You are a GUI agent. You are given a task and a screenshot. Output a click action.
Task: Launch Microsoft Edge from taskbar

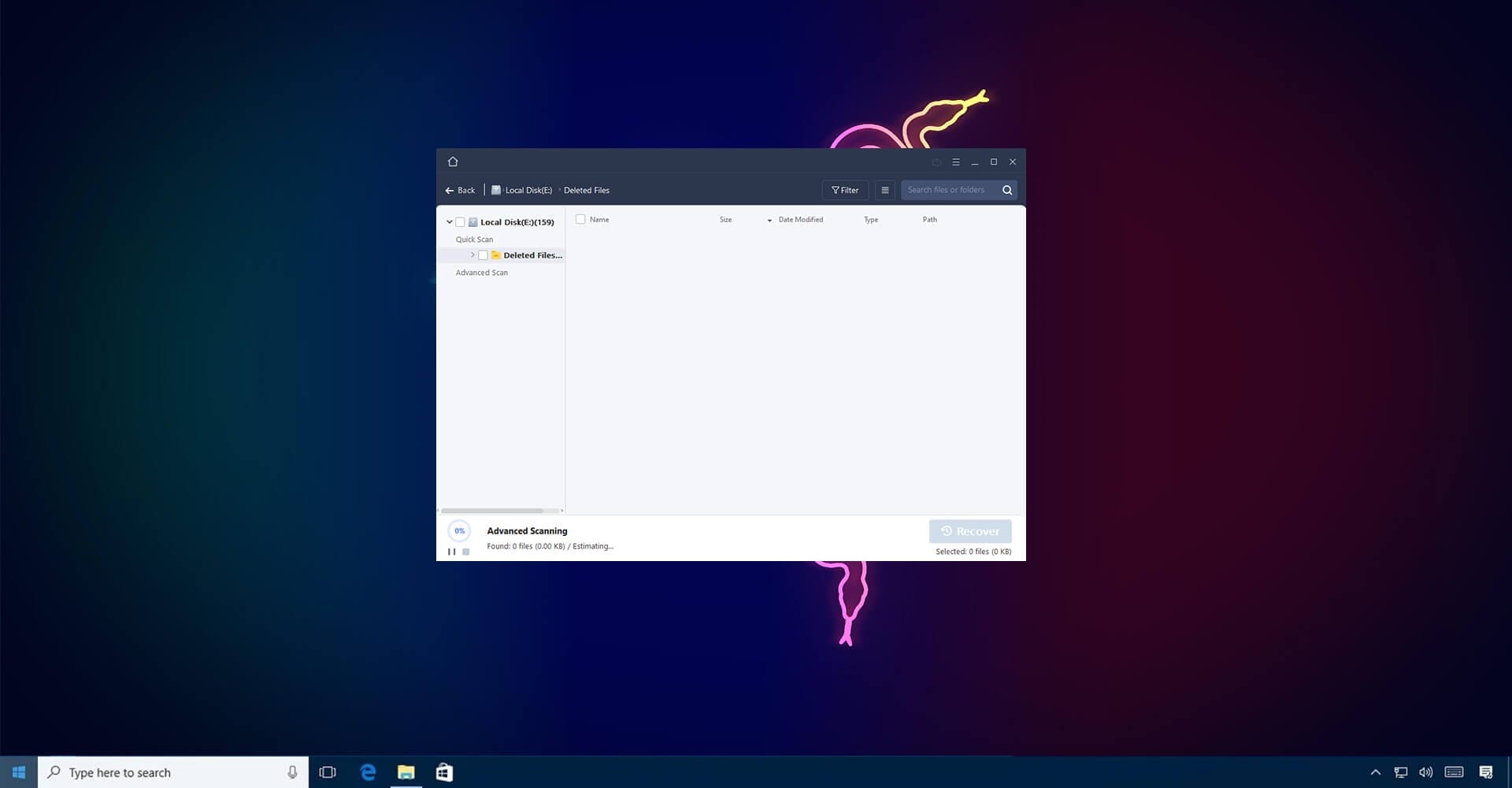[368, 772]
